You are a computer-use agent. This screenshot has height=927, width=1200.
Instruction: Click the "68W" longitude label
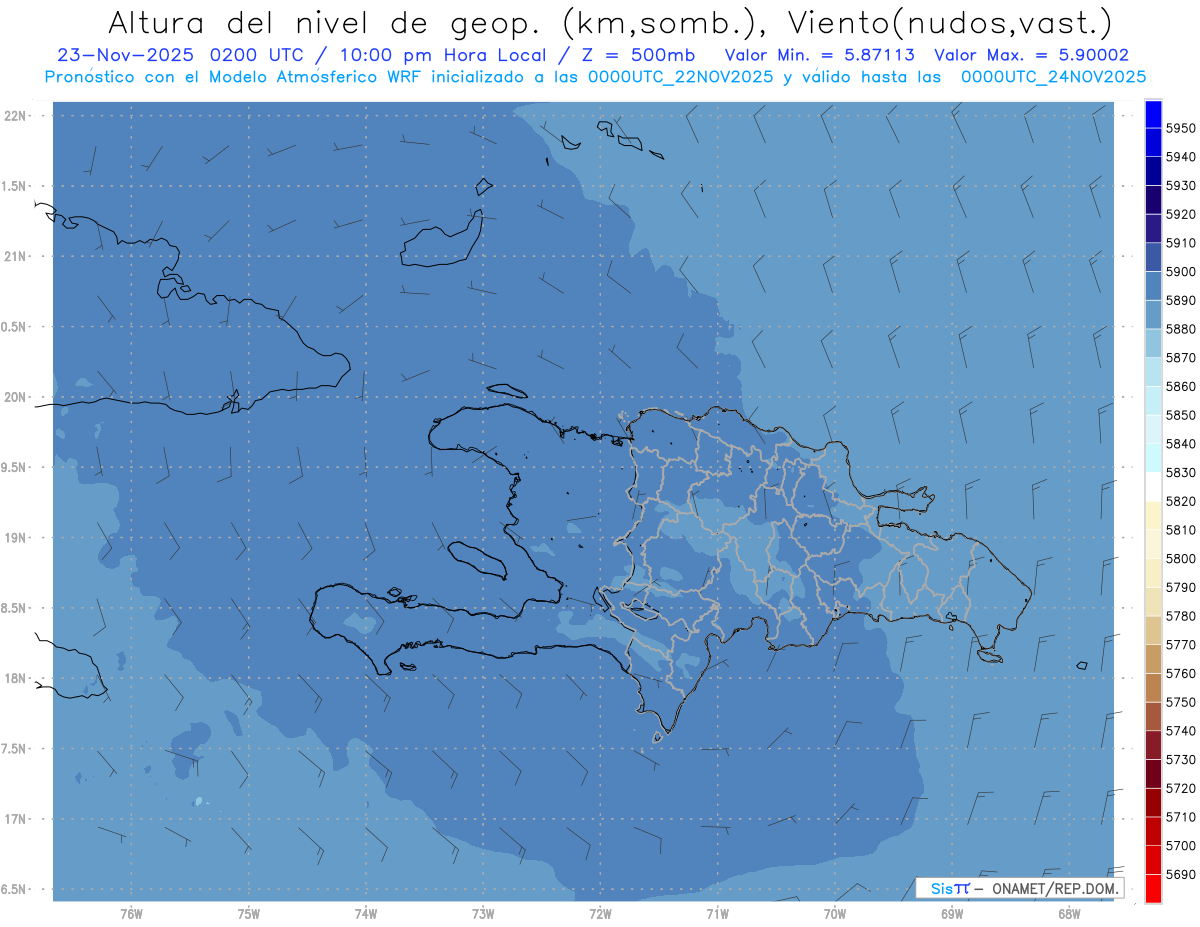(1069, 914)
